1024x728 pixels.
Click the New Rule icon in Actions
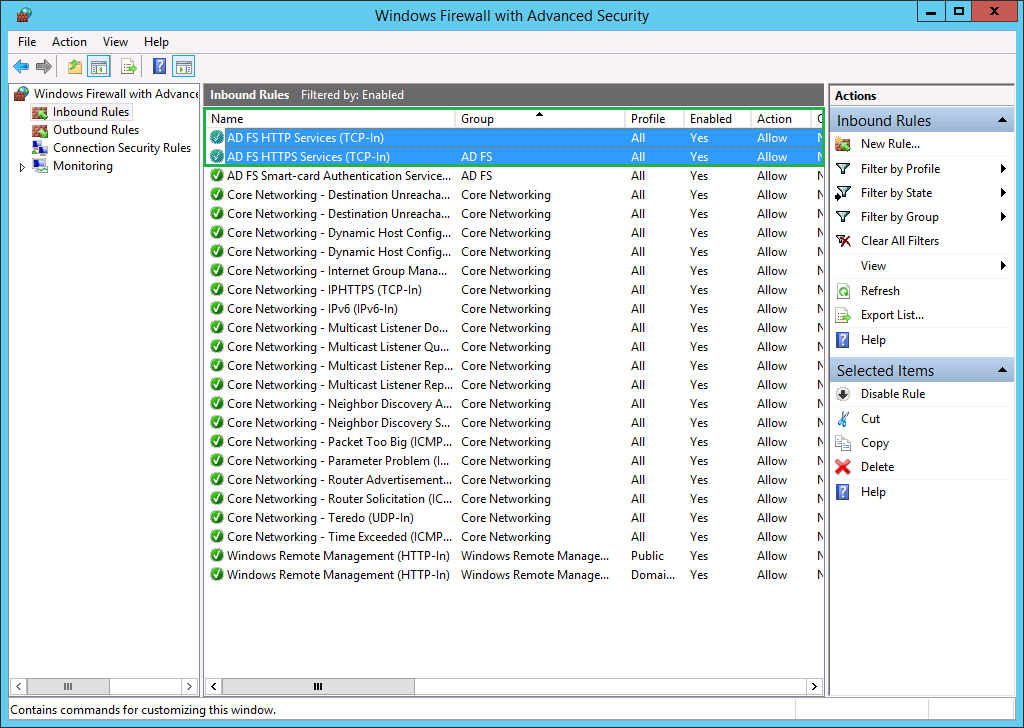pyautogui.click(x=843, y=144)
